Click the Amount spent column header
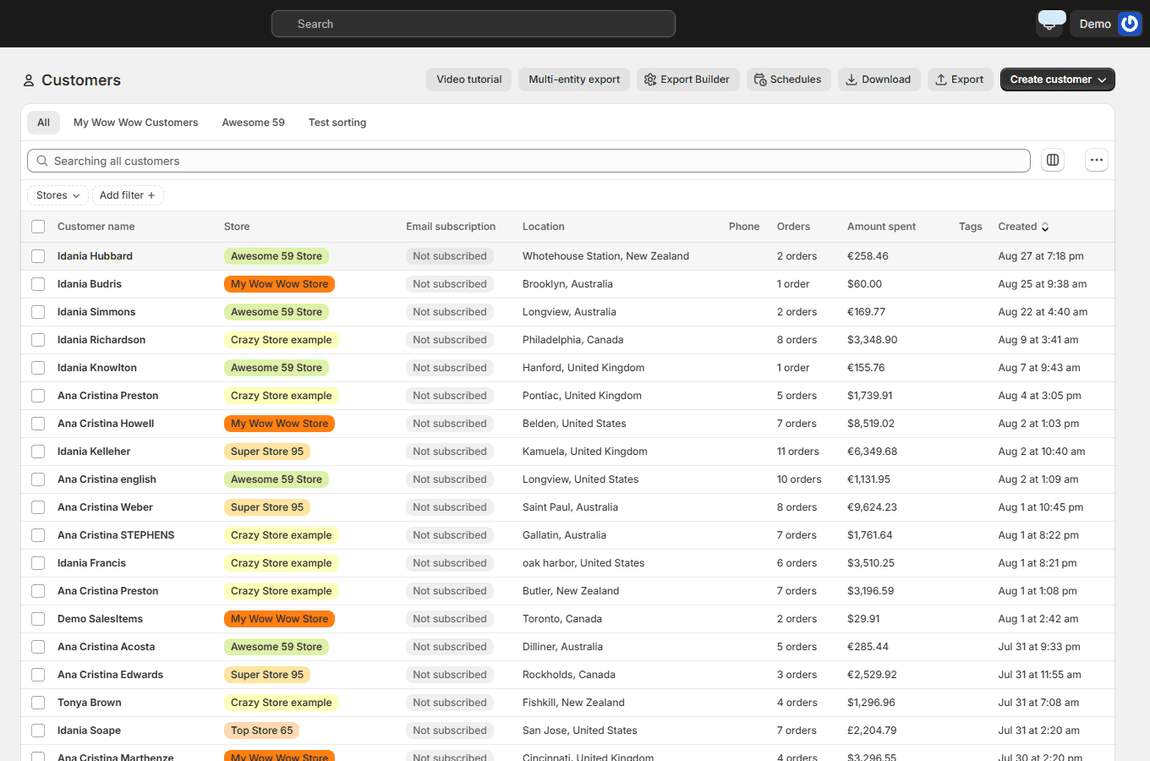 point(882,227)
